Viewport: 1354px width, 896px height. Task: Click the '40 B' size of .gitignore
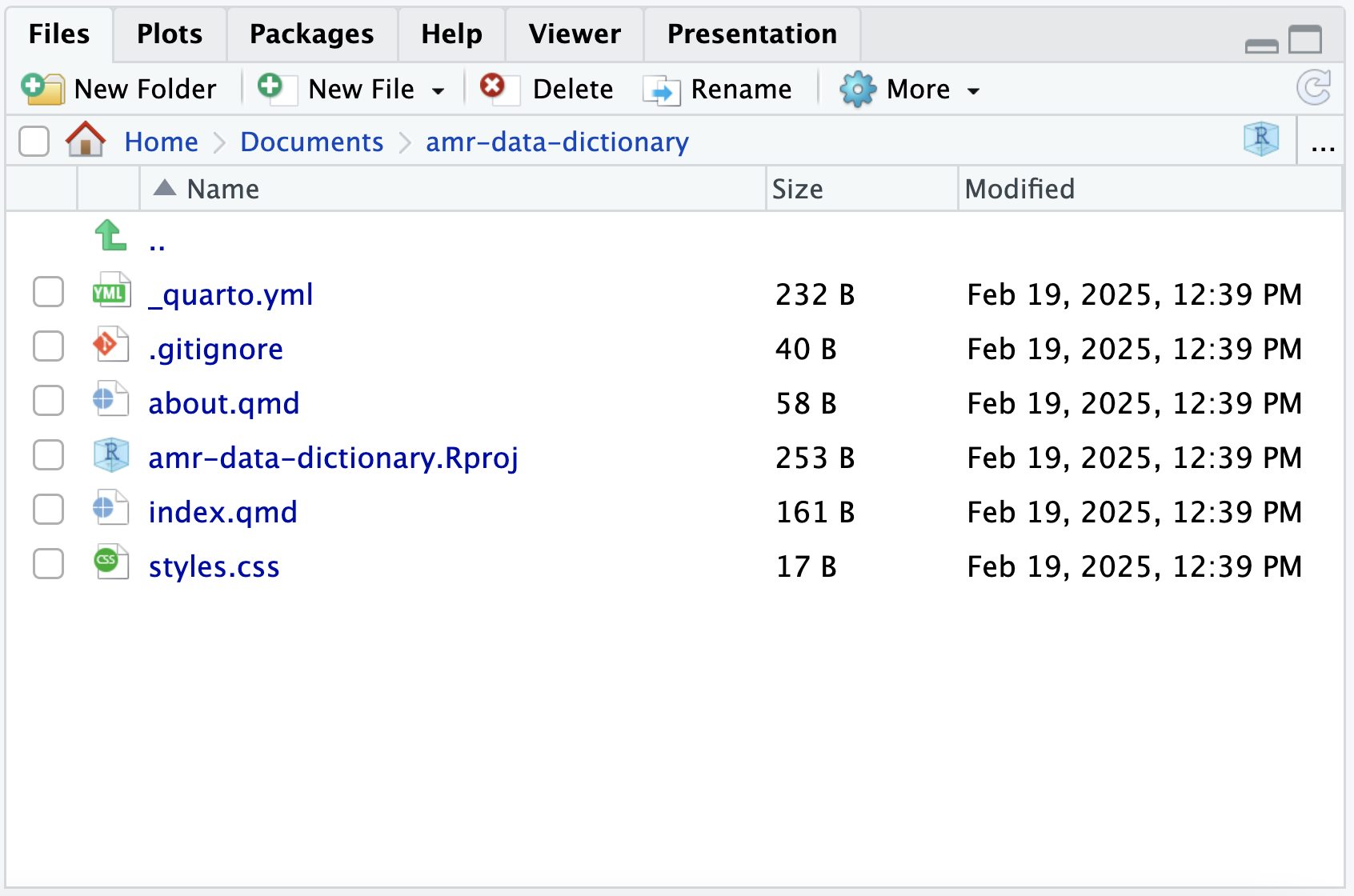point(807,350)
